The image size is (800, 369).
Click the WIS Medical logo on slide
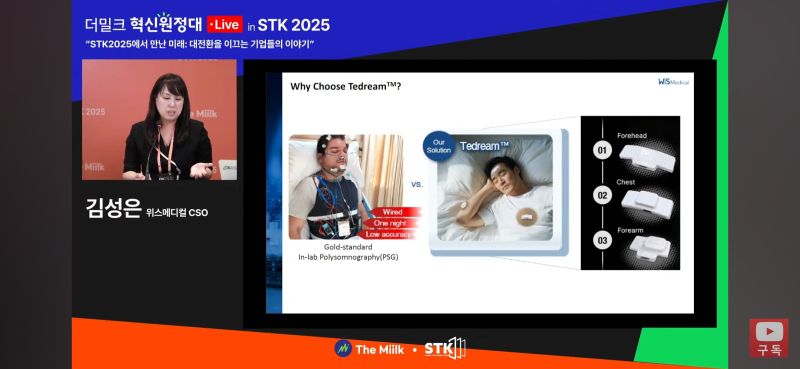[673, 82]
